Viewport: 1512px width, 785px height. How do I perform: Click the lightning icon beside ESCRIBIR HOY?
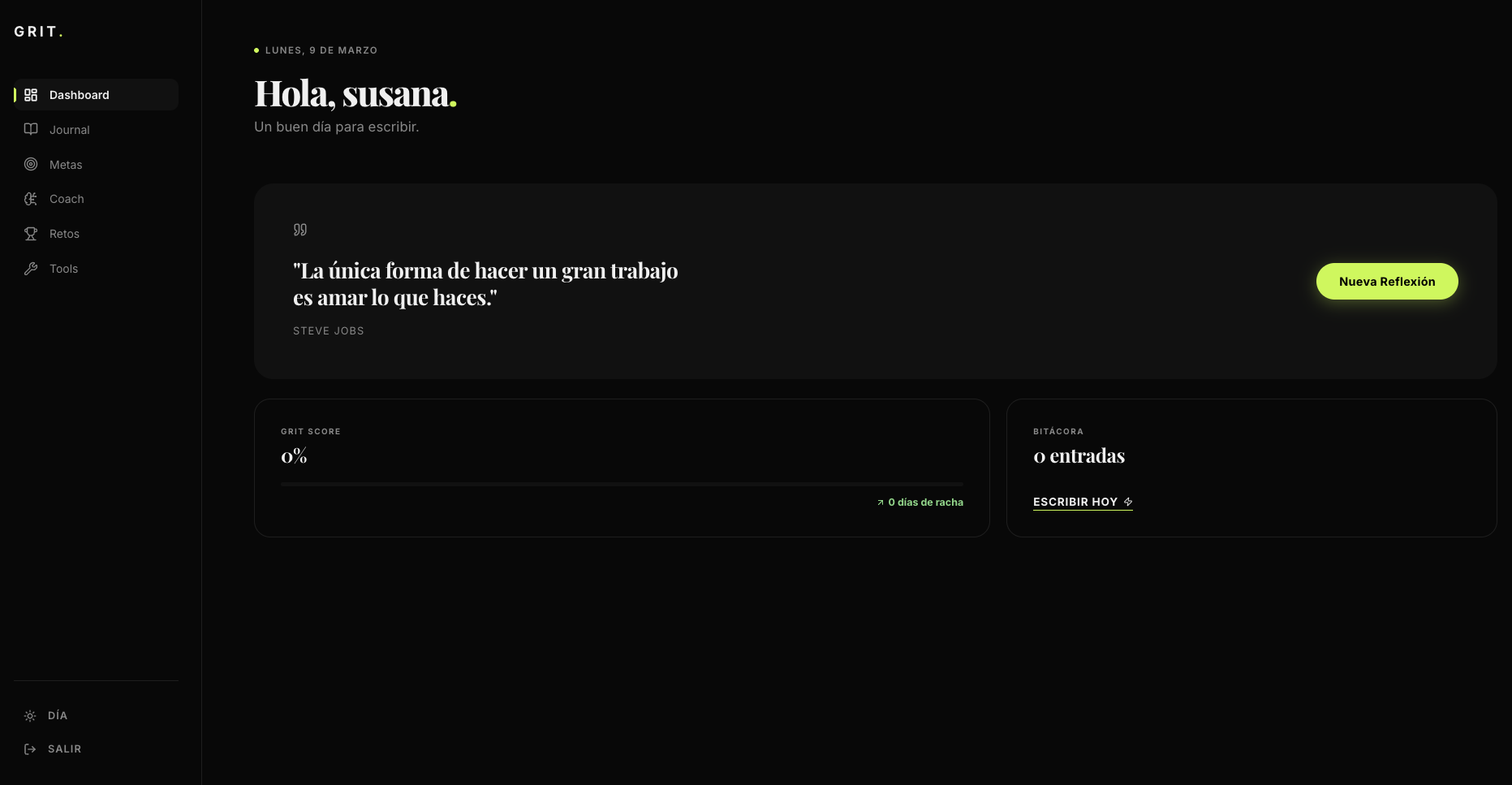coord(1128,502)
